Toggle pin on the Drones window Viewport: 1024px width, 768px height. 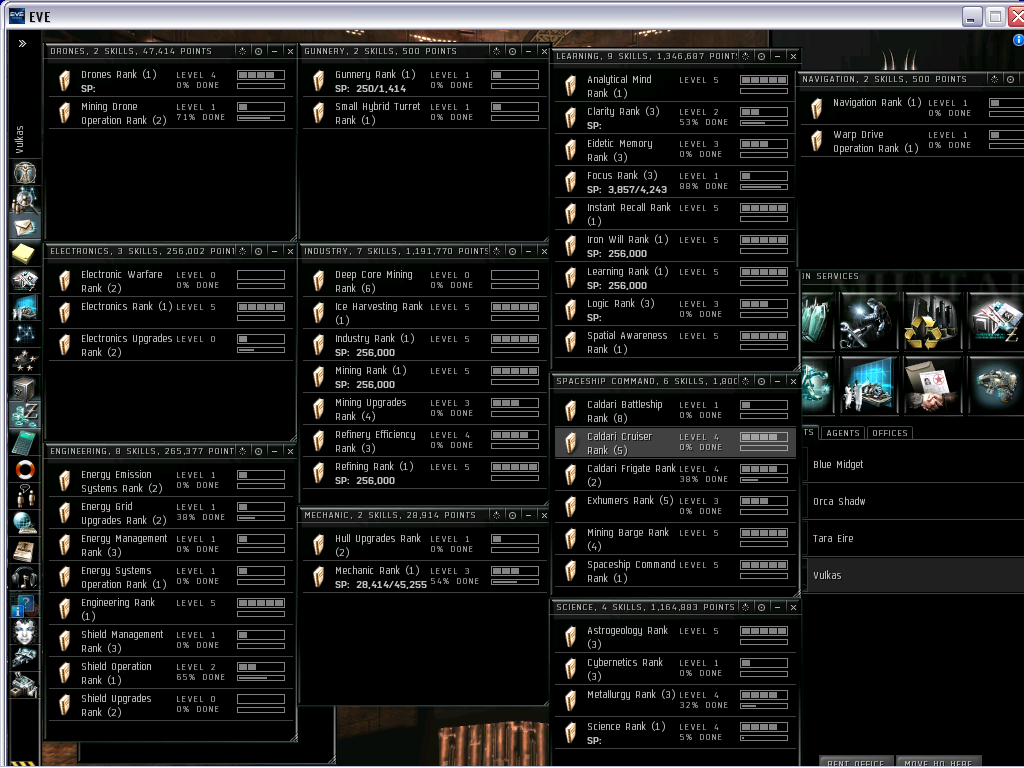[x=242, y=51]
